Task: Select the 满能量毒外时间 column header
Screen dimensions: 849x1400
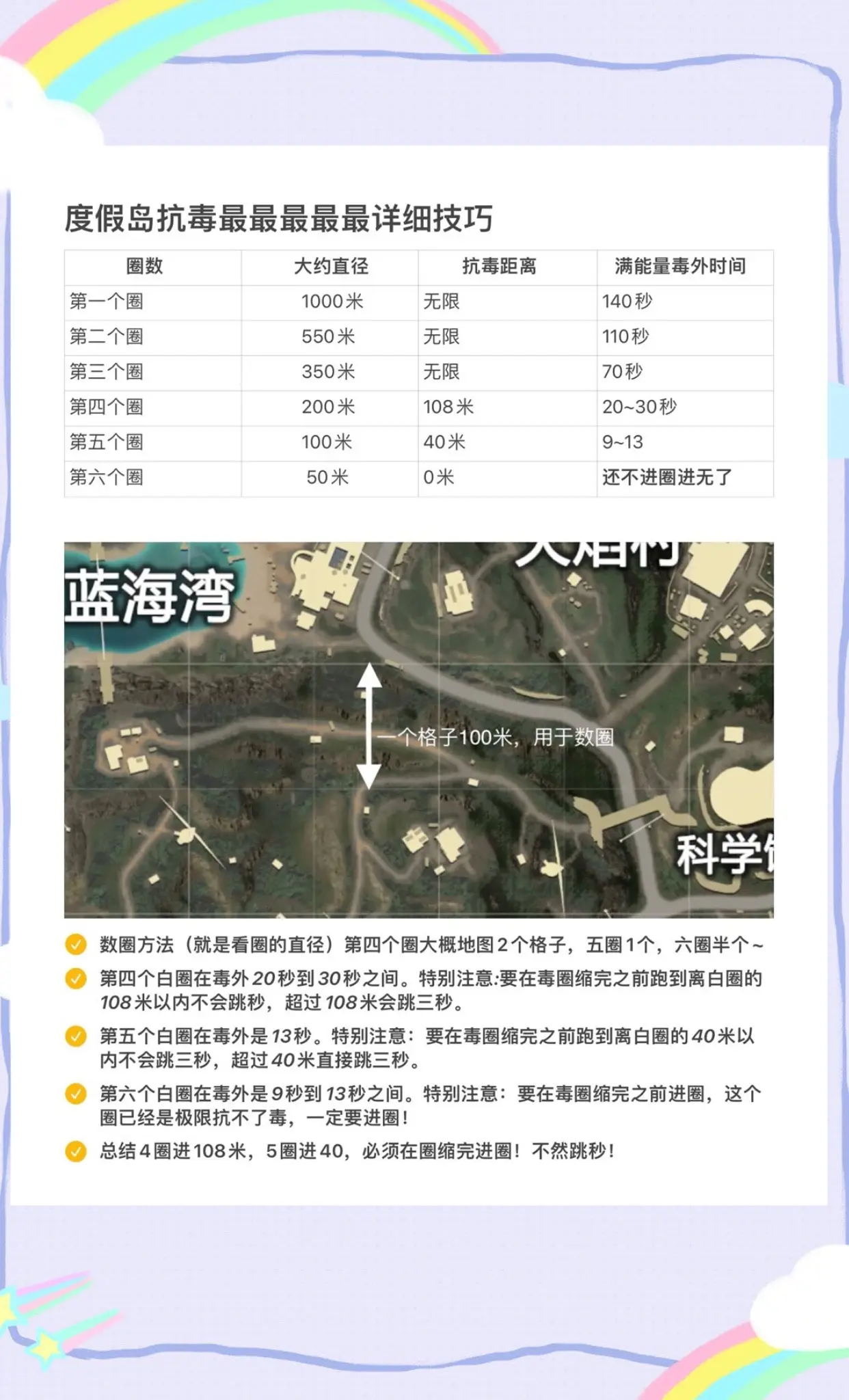Action: (680, 266)
